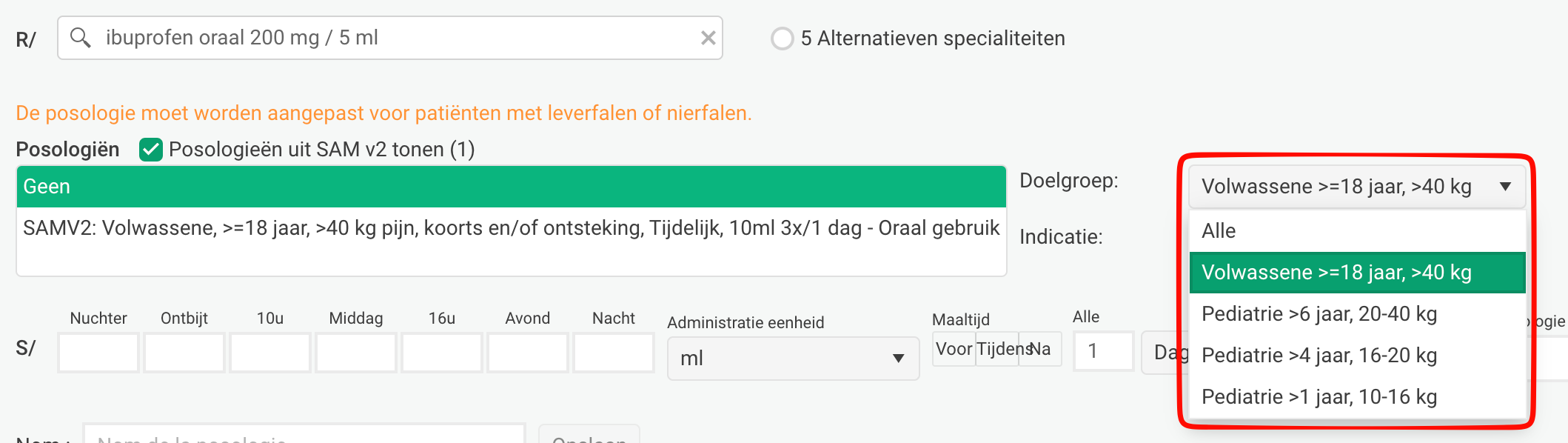Choose the SAMV2 Volwassene posology entry

(511, 228)
